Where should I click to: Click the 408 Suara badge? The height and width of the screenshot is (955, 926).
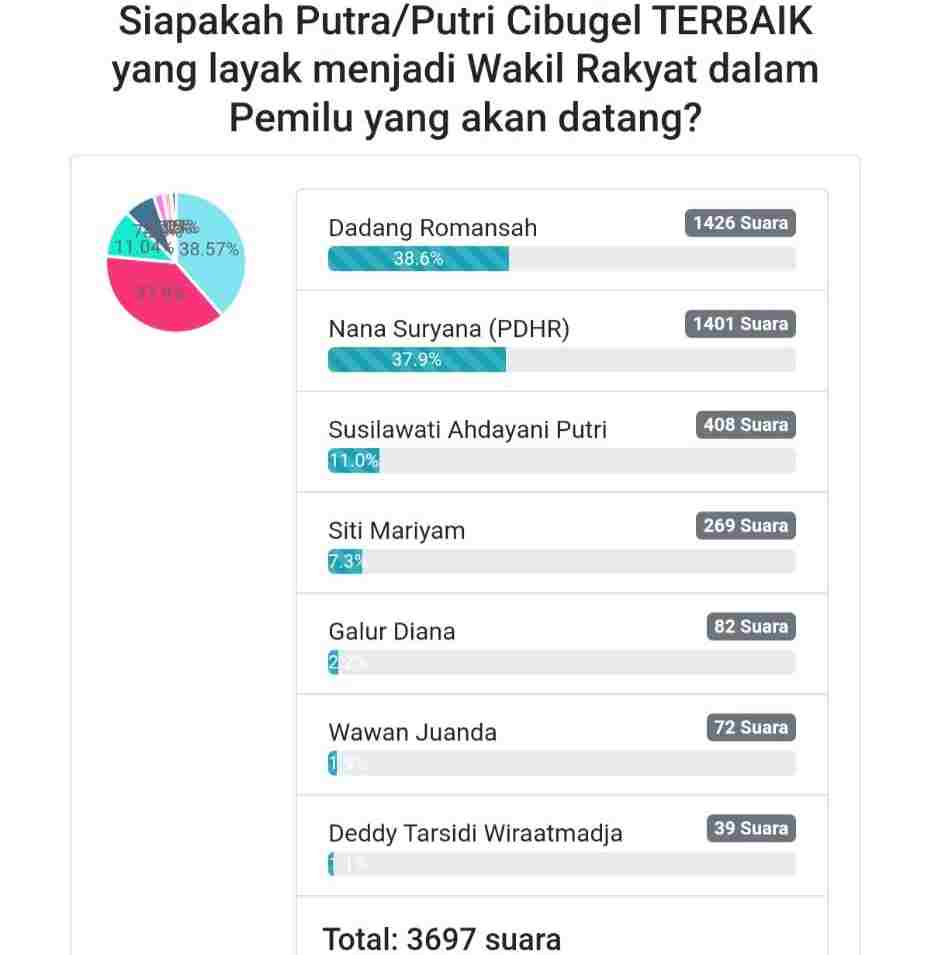pos(745,425)
